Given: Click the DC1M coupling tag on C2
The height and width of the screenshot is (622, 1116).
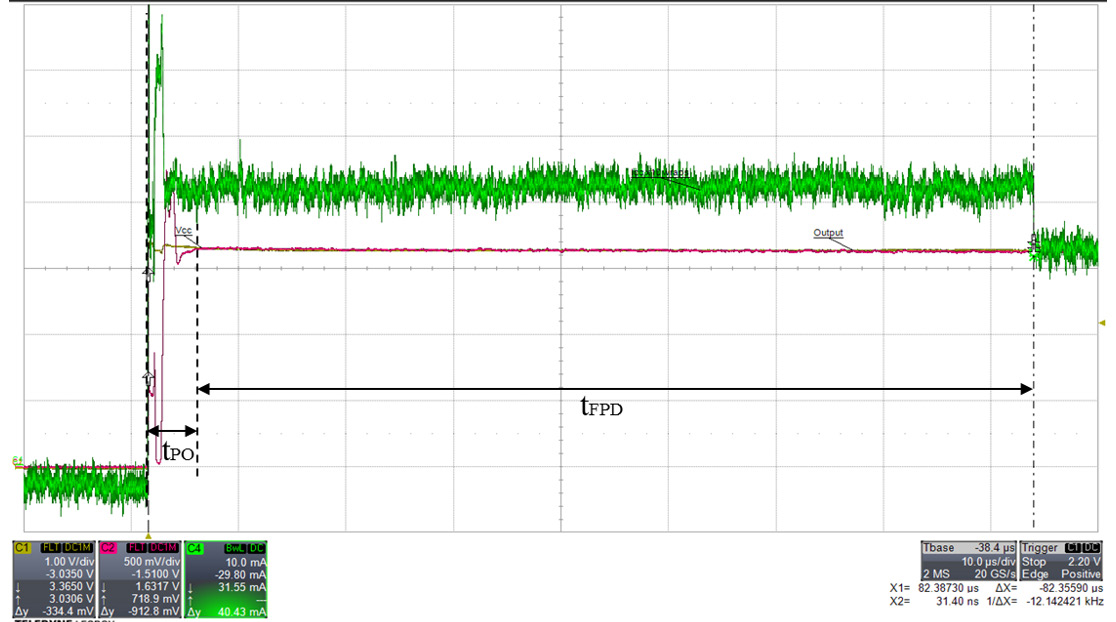Looking at the screenshot, I should coord(163,547).
